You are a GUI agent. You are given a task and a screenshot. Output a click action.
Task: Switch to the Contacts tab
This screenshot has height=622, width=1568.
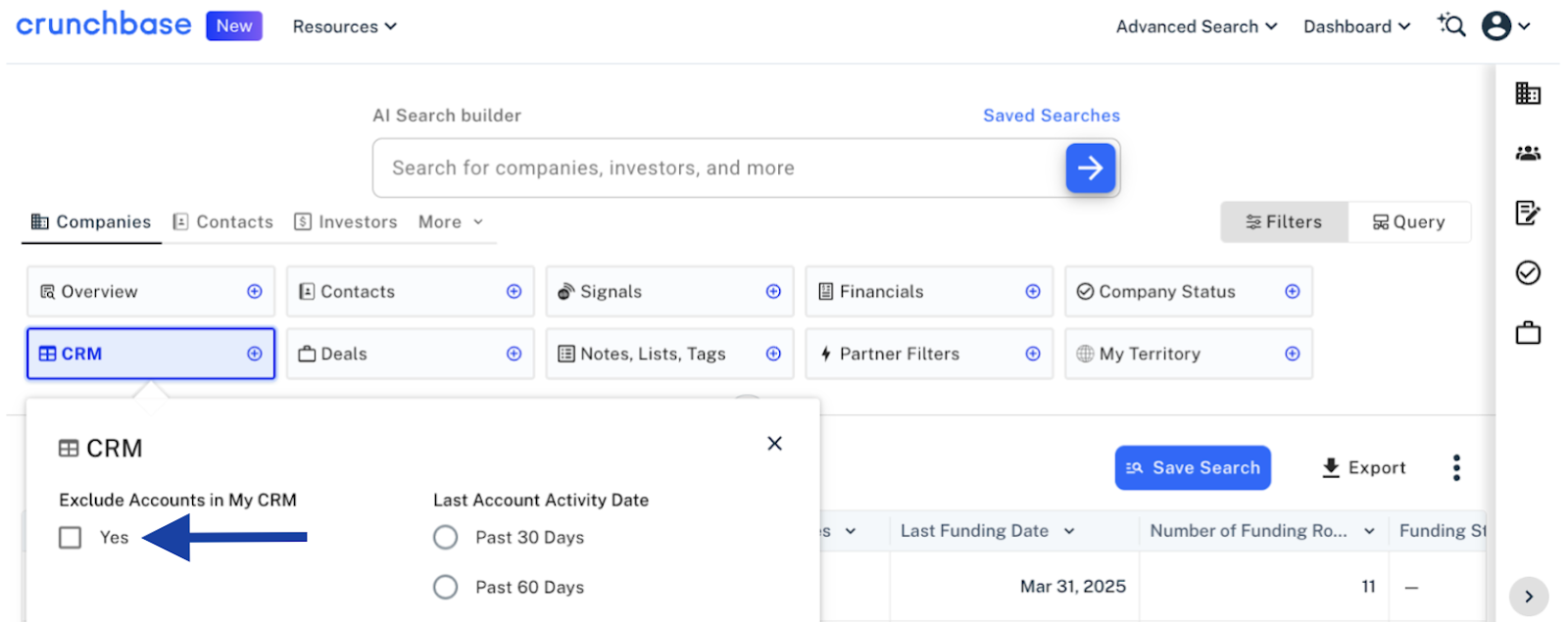[x=223, y=222]
